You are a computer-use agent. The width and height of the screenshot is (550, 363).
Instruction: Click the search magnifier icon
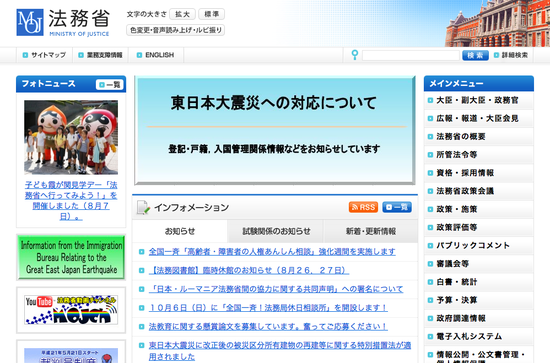[x=355, y=55]
